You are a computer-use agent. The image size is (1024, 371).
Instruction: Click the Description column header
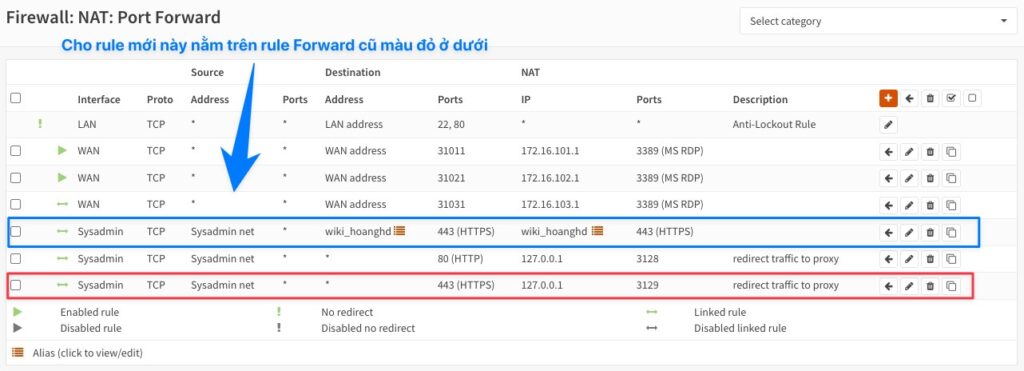[760, 100]
